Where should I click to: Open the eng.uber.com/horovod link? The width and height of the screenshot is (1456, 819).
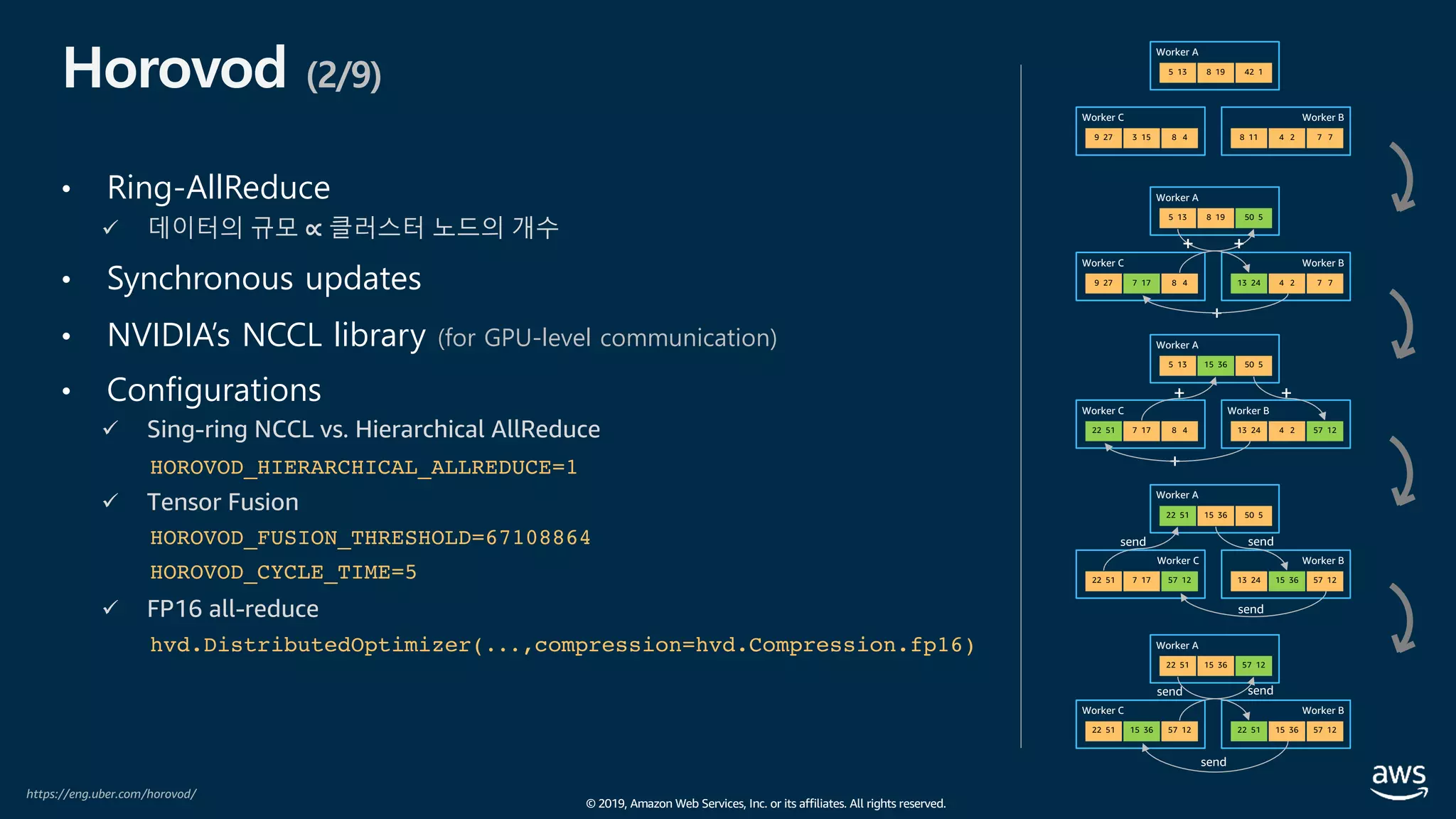[x=112, y=793]
